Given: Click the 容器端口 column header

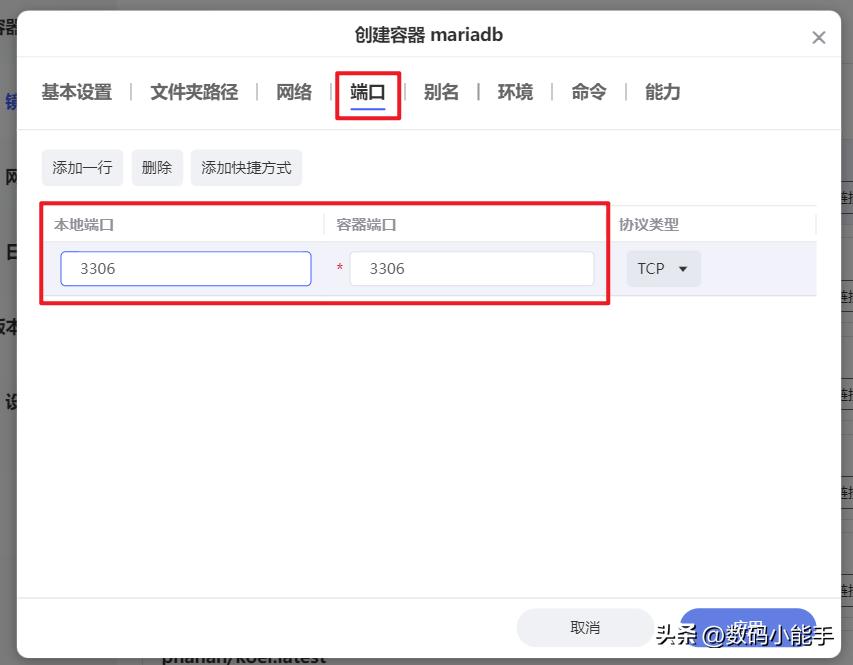Looking at the screenshot, I should (366, 225).
